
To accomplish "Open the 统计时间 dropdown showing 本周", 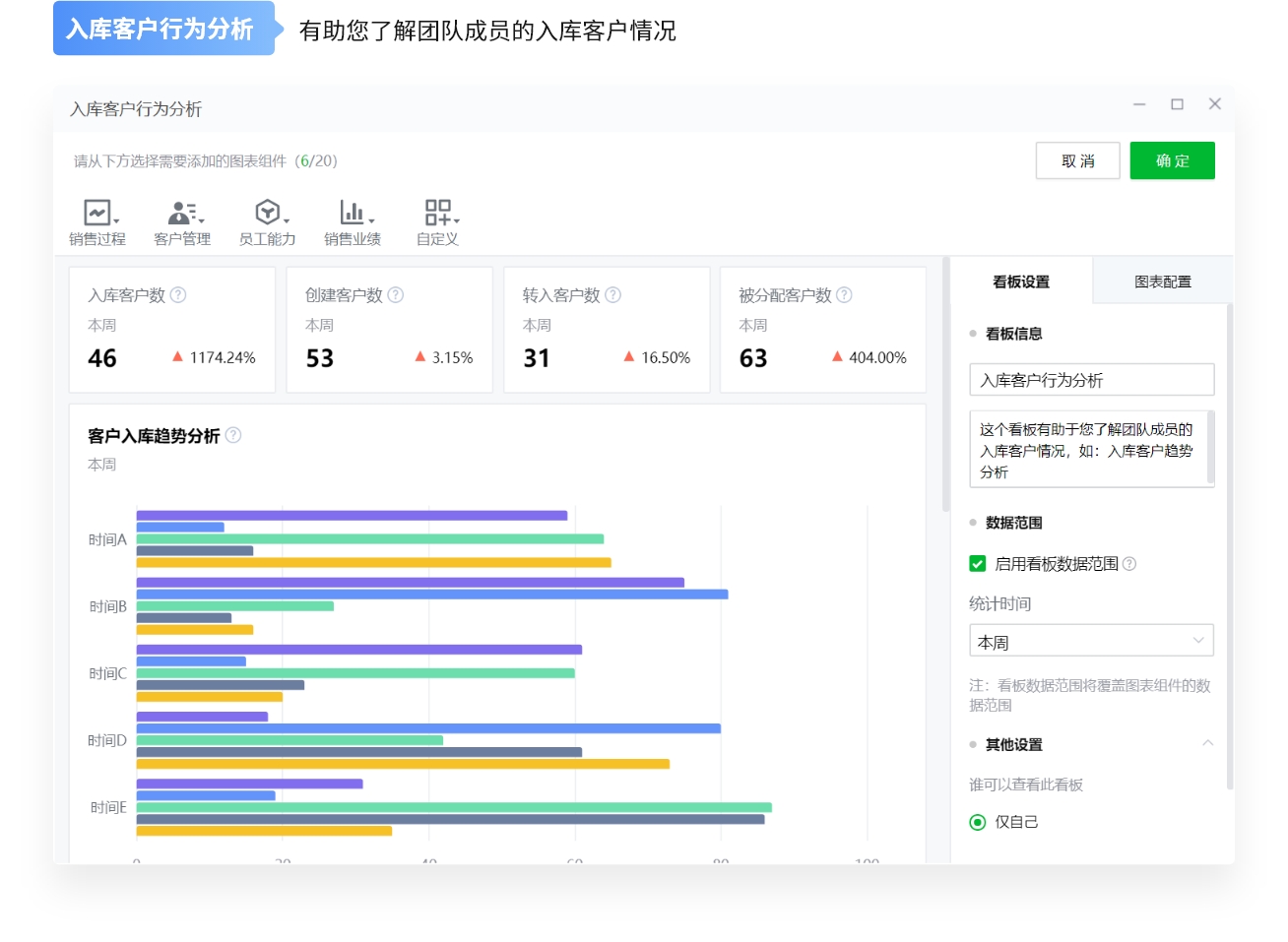I will coord(1091,640).
